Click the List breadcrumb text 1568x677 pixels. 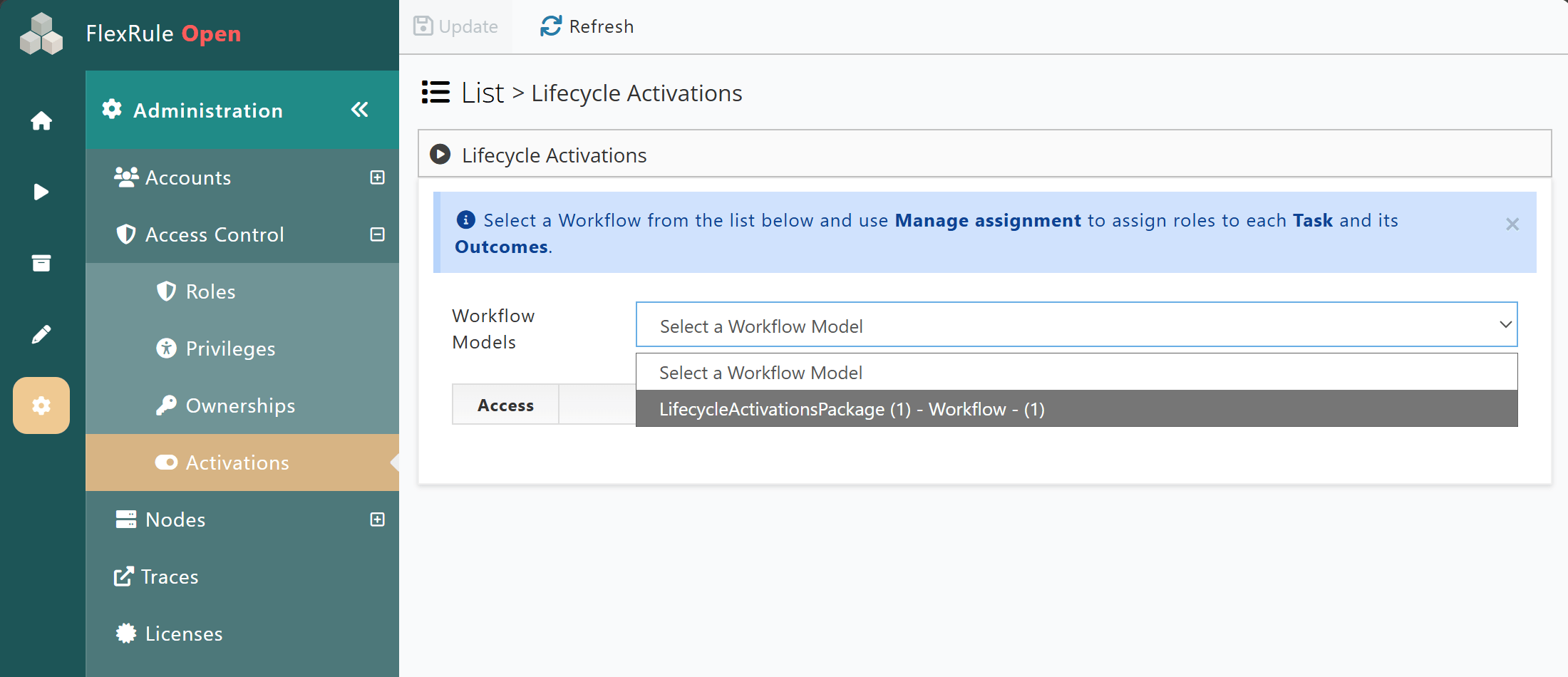click(483, 93)
